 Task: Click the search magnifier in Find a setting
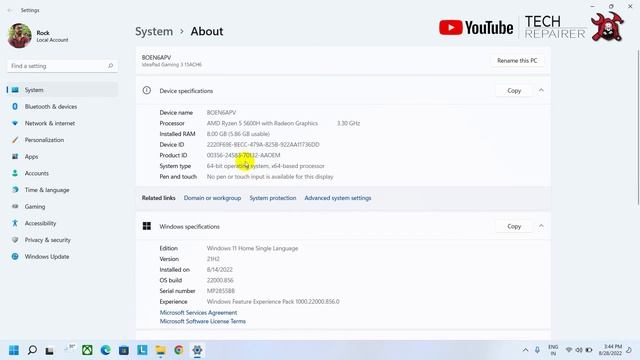[110, 66]
